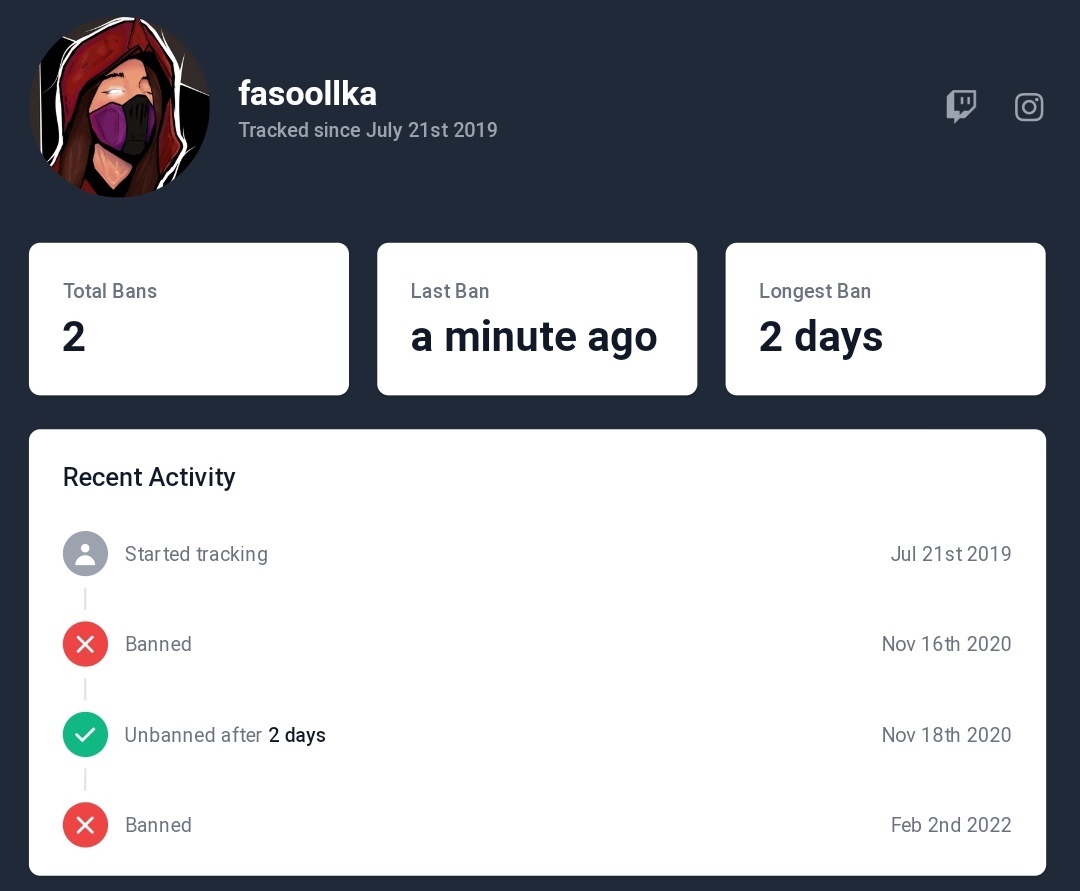The width and height of the screenshot is (1080, 891).
Task: Click the Jul 21st 2019 date
Action: pos(951,554)
